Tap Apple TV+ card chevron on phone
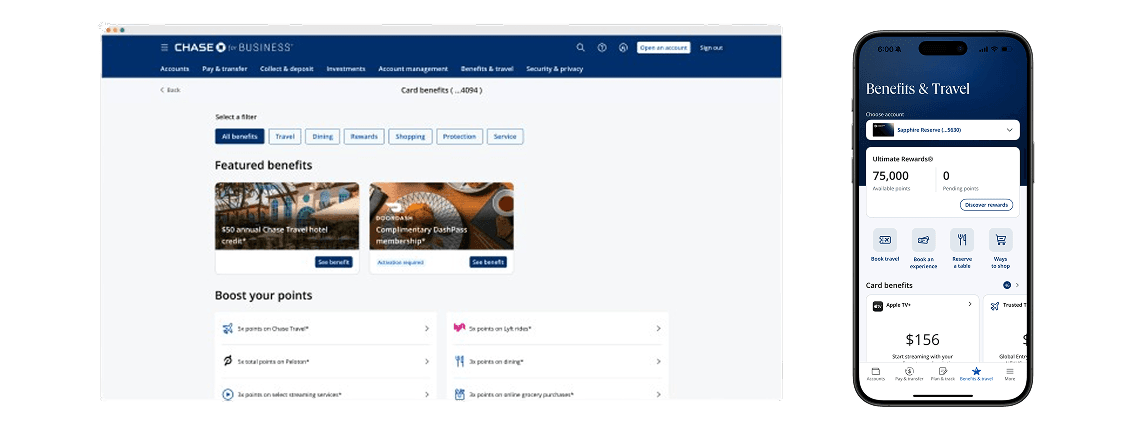 (969, 304)
